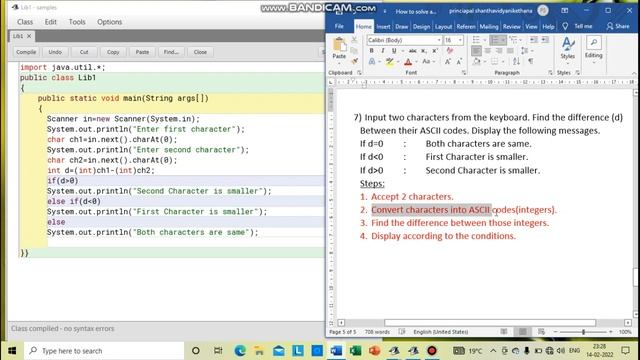Open the File tab in Word

click(339, 27)
